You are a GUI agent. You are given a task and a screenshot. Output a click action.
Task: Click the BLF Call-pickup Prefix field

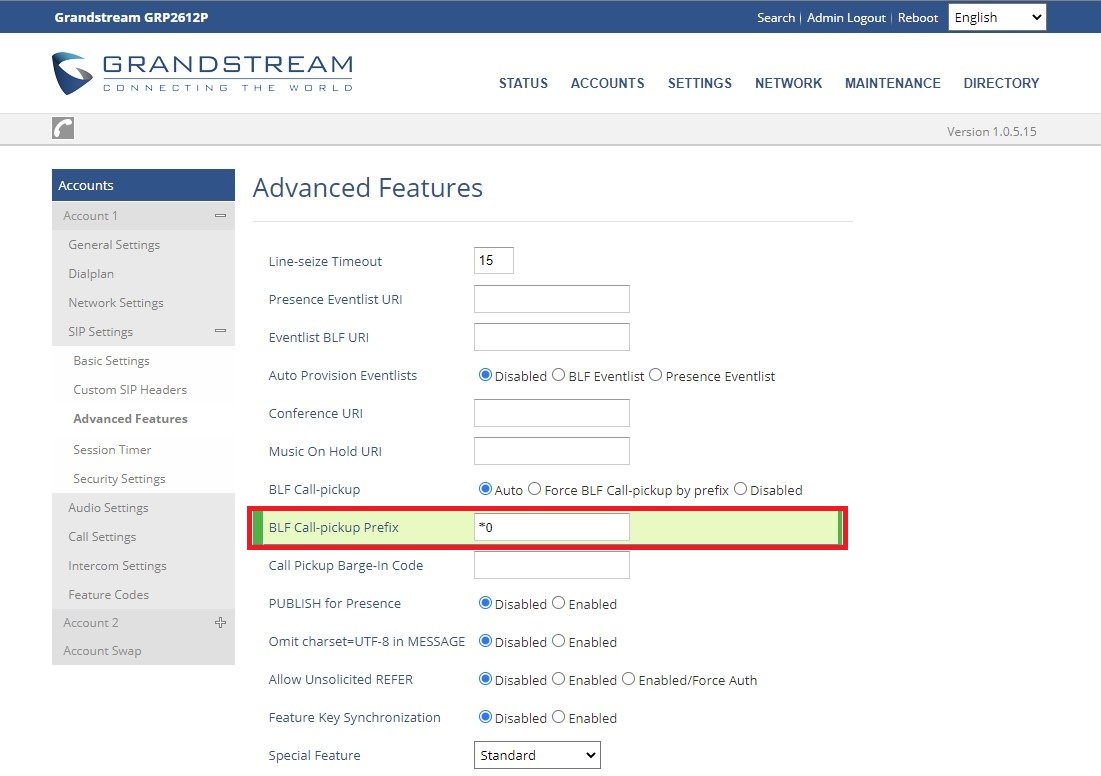tap(551, 527)
